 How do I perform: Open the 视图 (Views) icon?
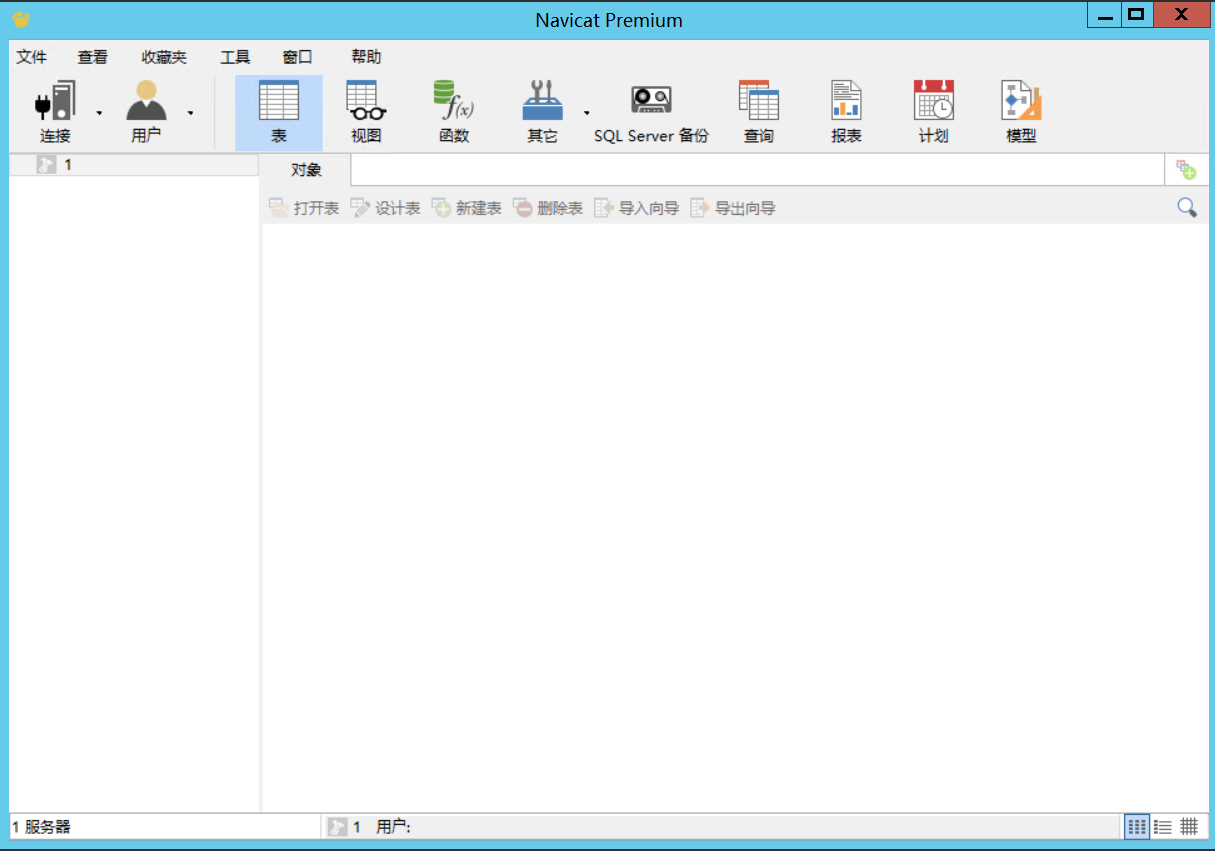pos(364,110)
